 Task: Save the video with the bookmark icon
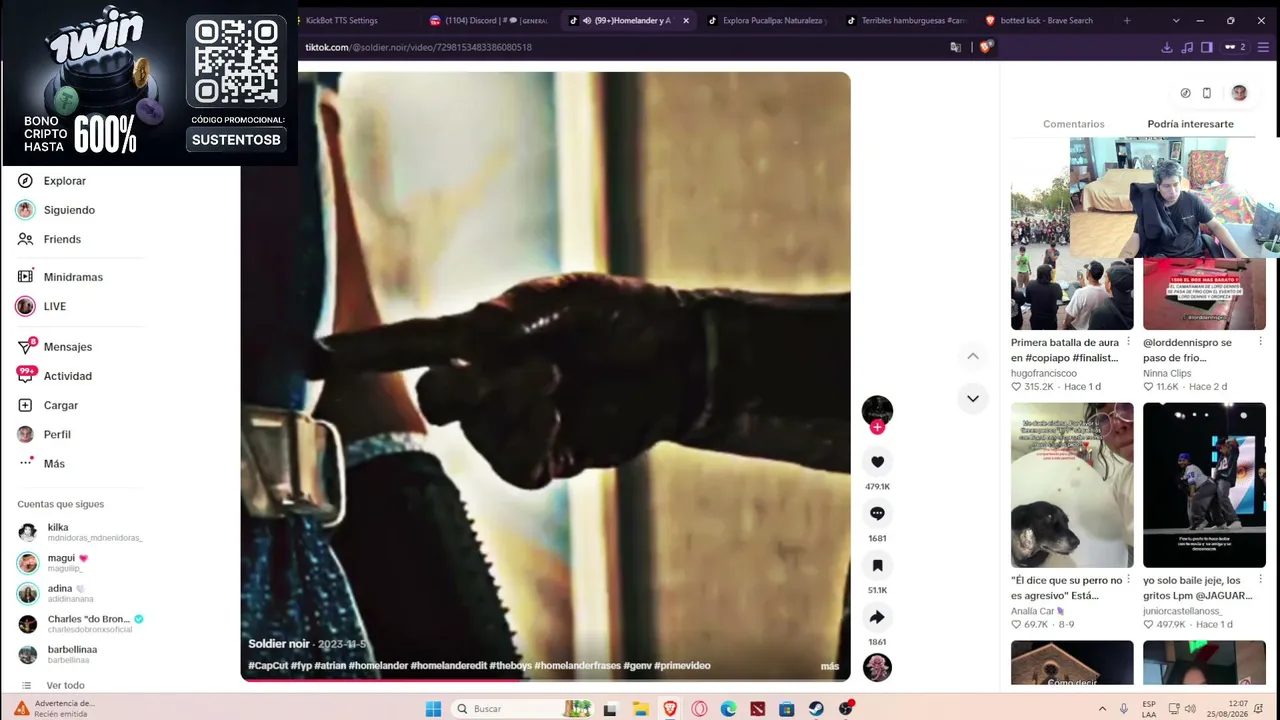(x=877, y=566)
